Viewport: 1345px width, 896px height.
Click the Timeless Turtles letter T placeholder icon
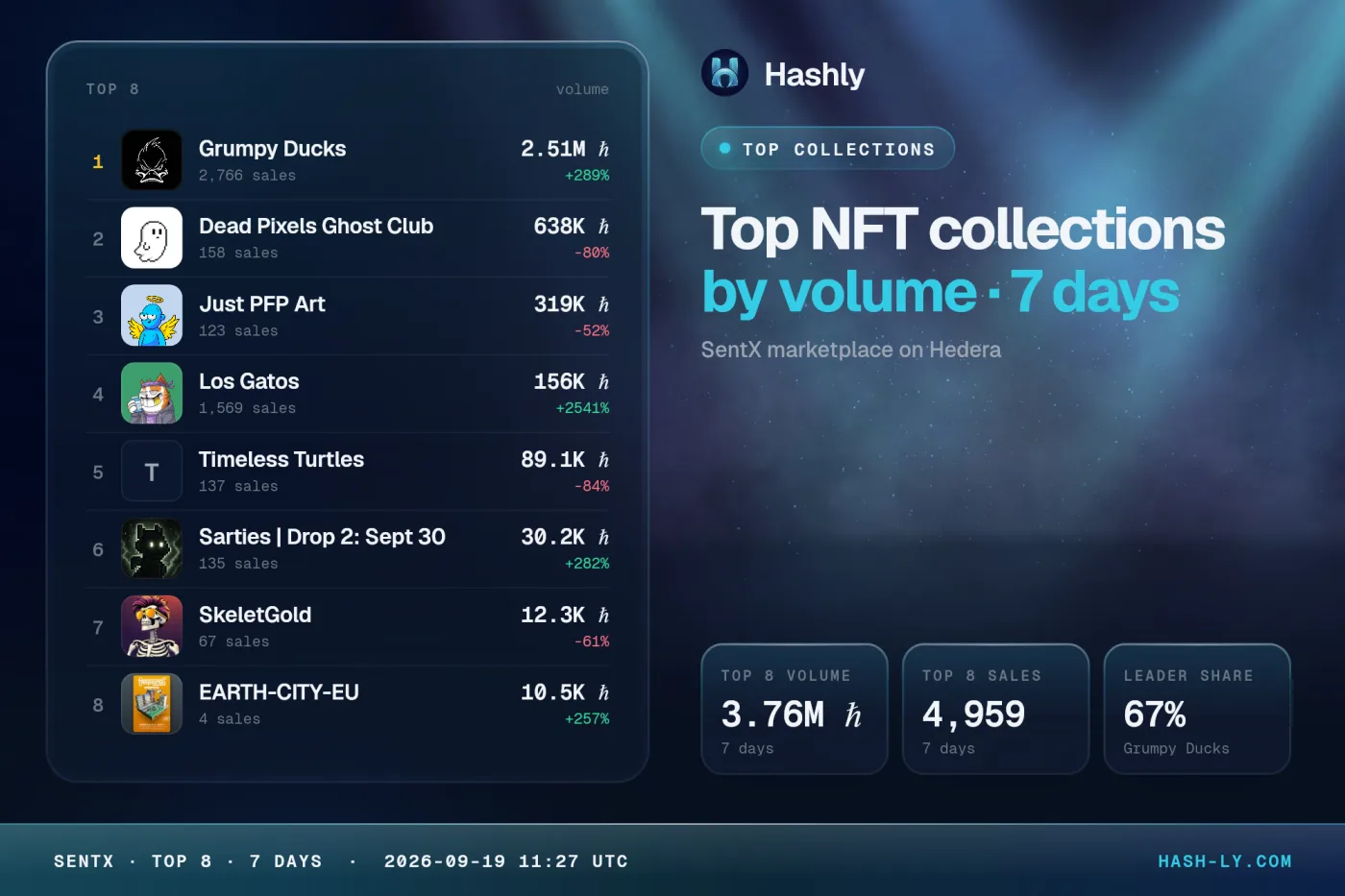[152, 472]
